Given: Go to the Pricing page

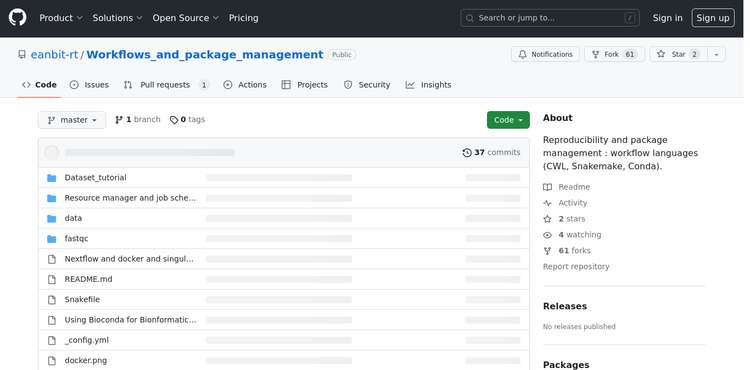Looking at the screenshot, I should click(x=243, y=18).
